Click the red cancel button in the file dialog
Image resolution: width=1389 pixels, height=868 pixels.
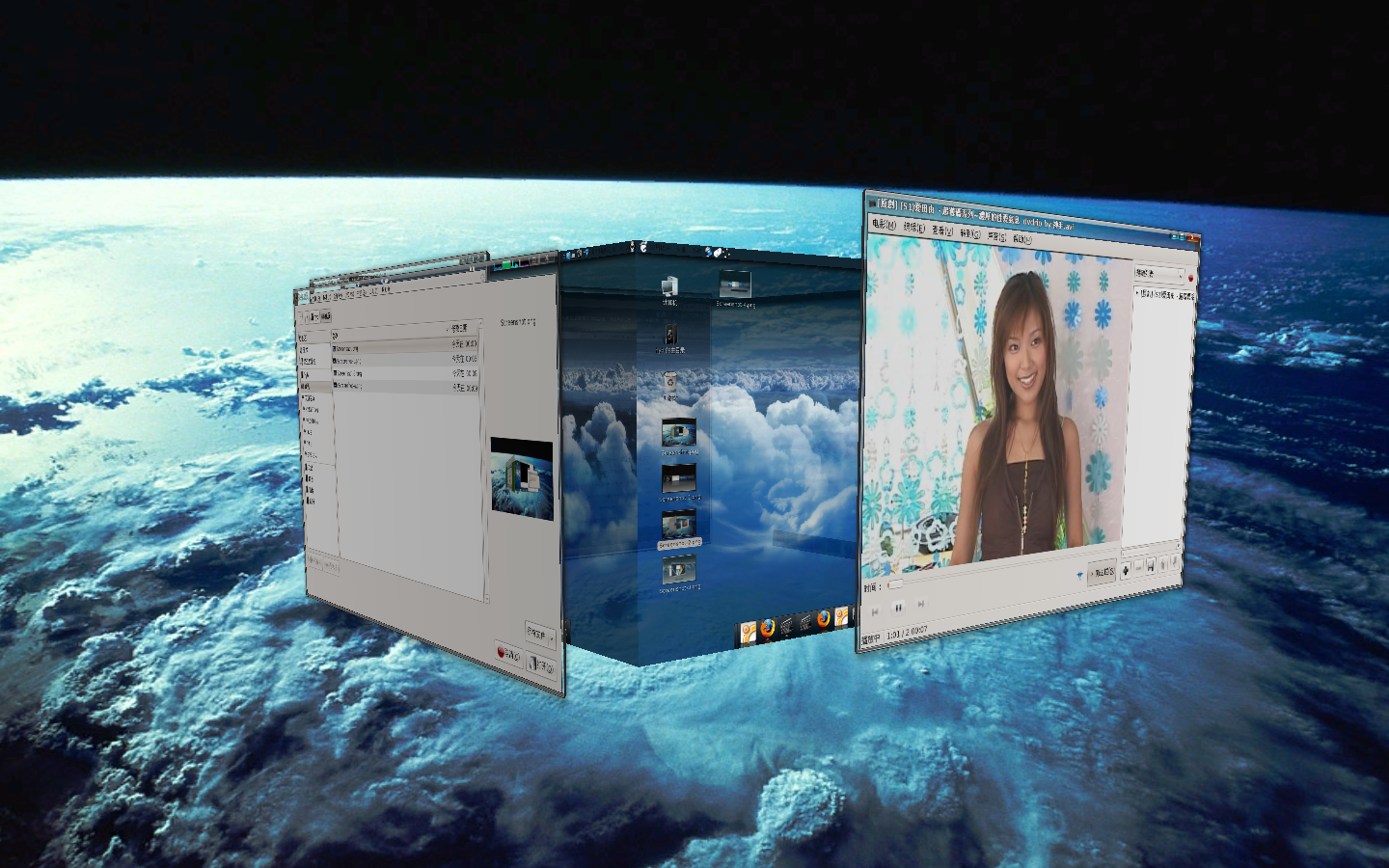pyautogui.click(x=509, y=653)
